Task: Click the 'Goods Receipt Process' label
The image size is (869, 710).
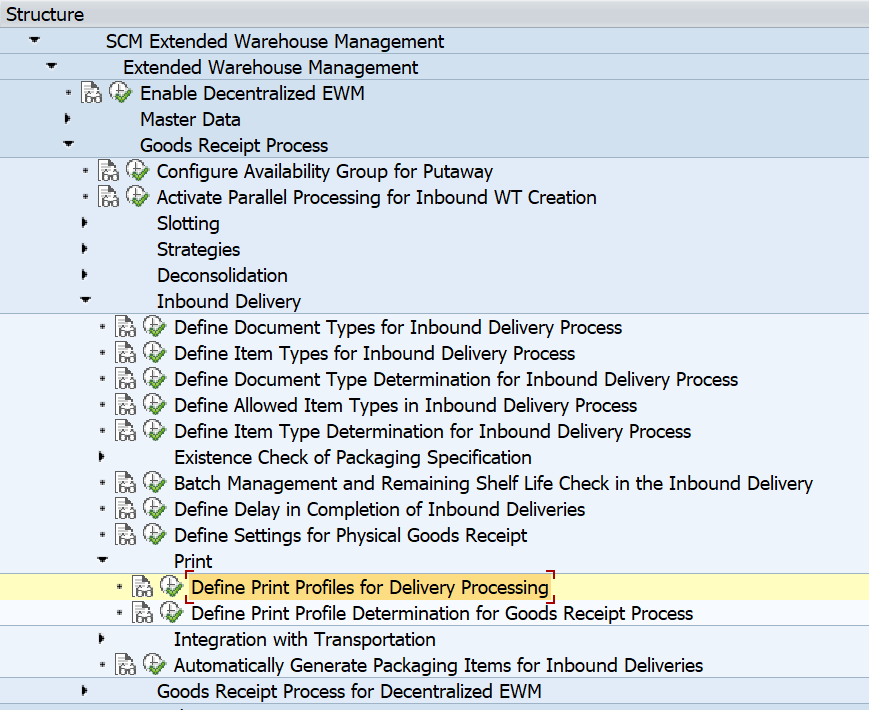Action: [234, 145]
